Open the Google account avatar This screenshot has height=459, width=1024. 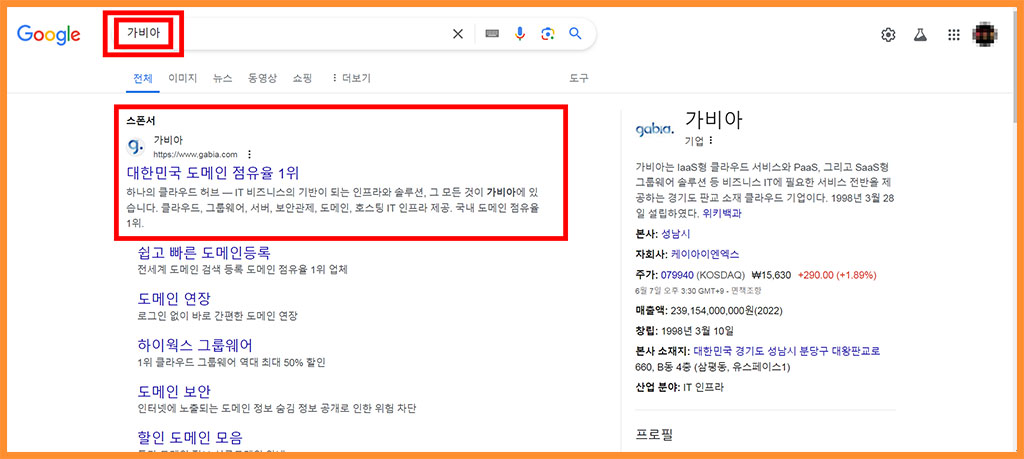coord(985,35)
